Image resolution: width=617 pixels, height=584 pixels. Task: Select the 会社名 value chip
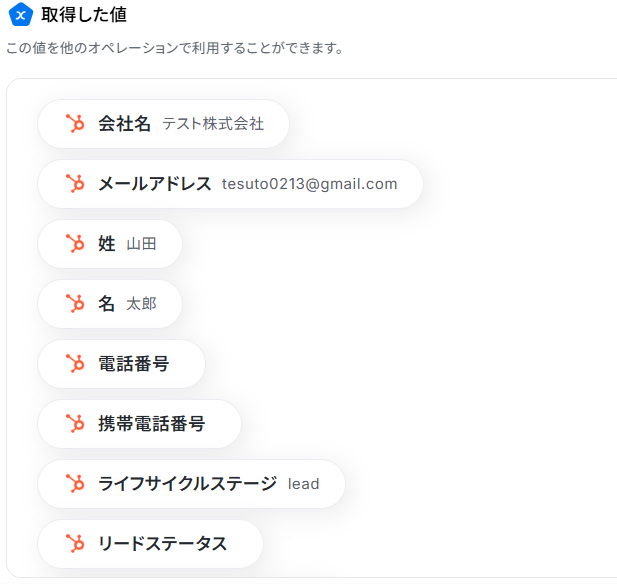coord(163,124)
